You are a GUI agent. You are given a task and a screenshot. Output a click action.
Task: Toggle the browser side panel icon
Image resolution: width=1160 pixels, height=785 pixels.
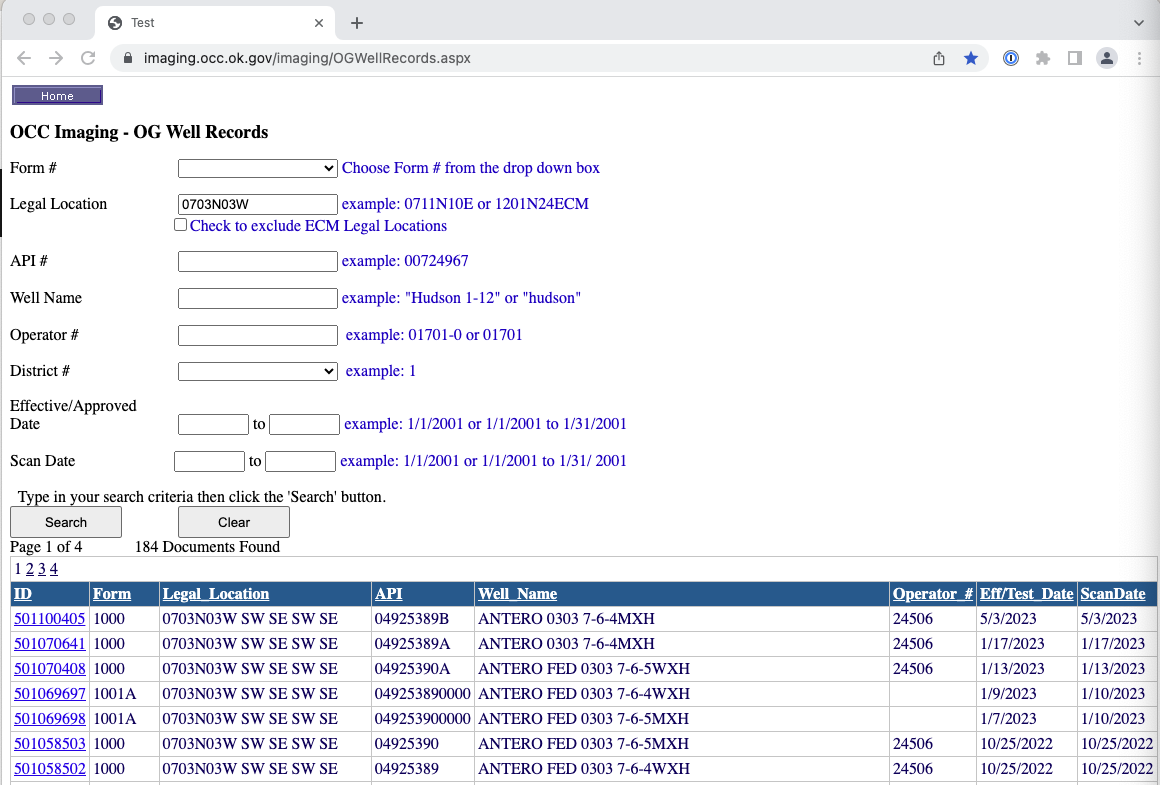tap(1075, 58)
